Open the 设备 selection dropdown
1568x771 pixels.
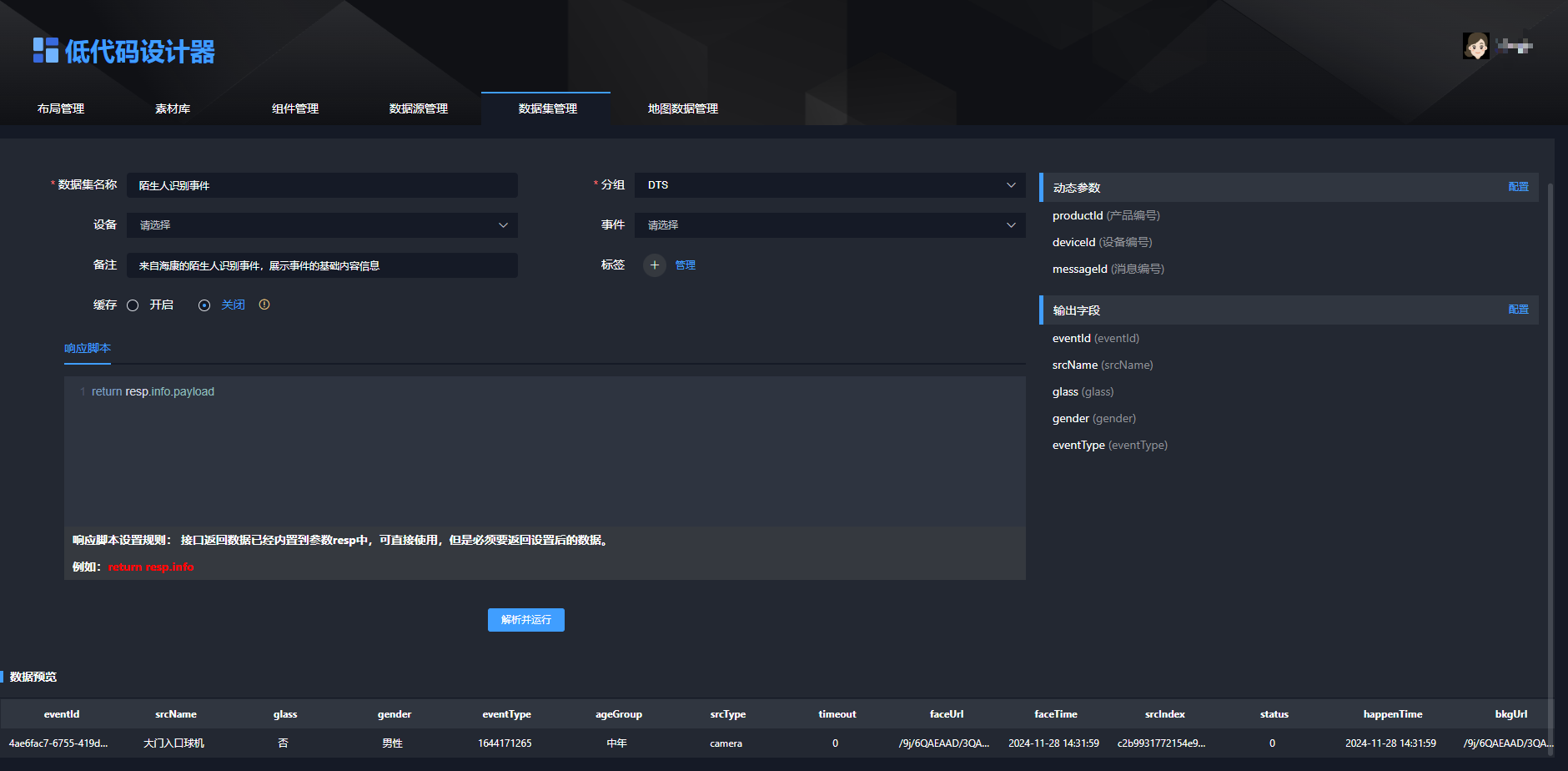pos(322,225)
